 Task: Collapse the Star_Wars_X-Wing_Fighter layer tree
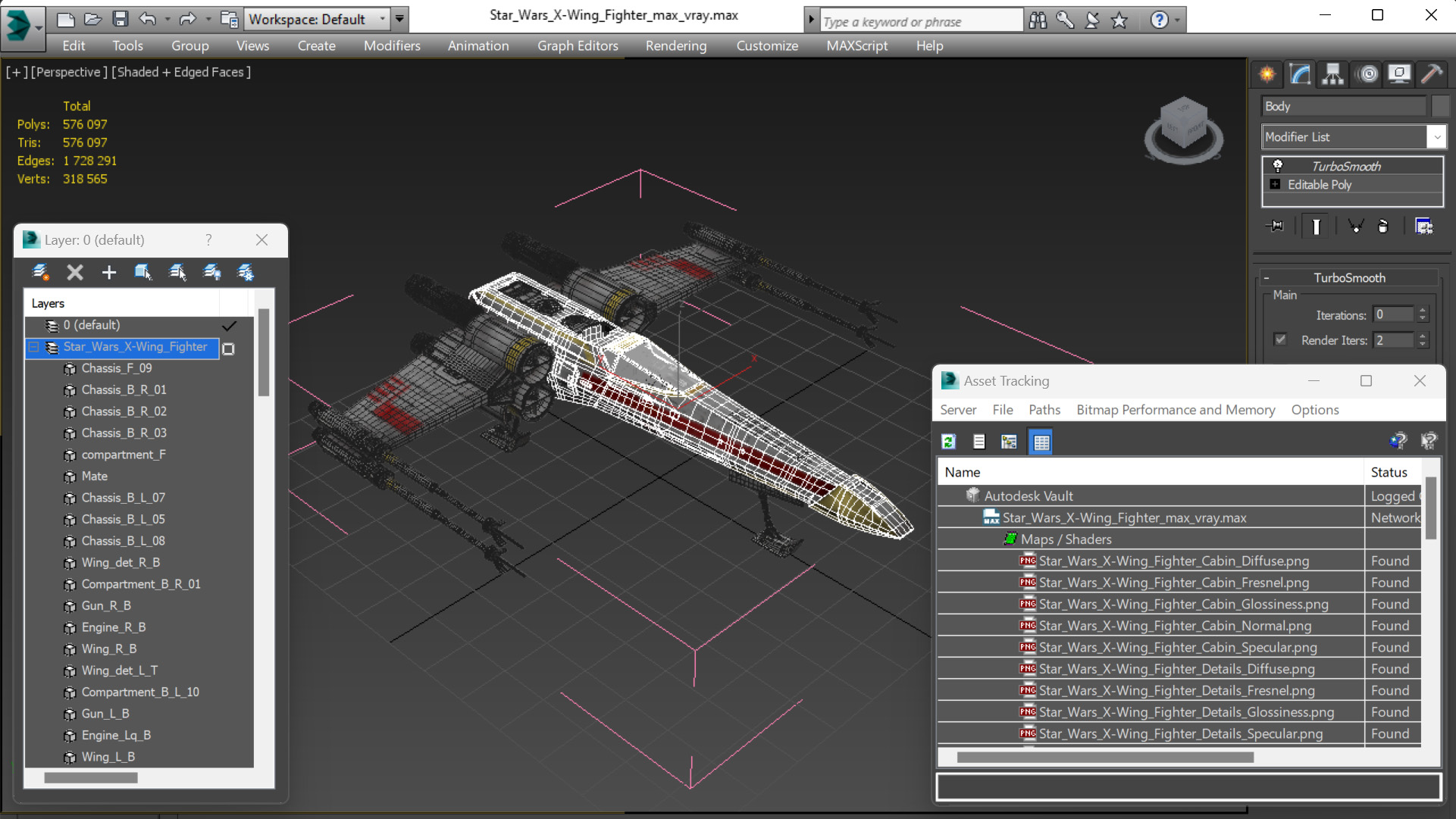[33, 347]
